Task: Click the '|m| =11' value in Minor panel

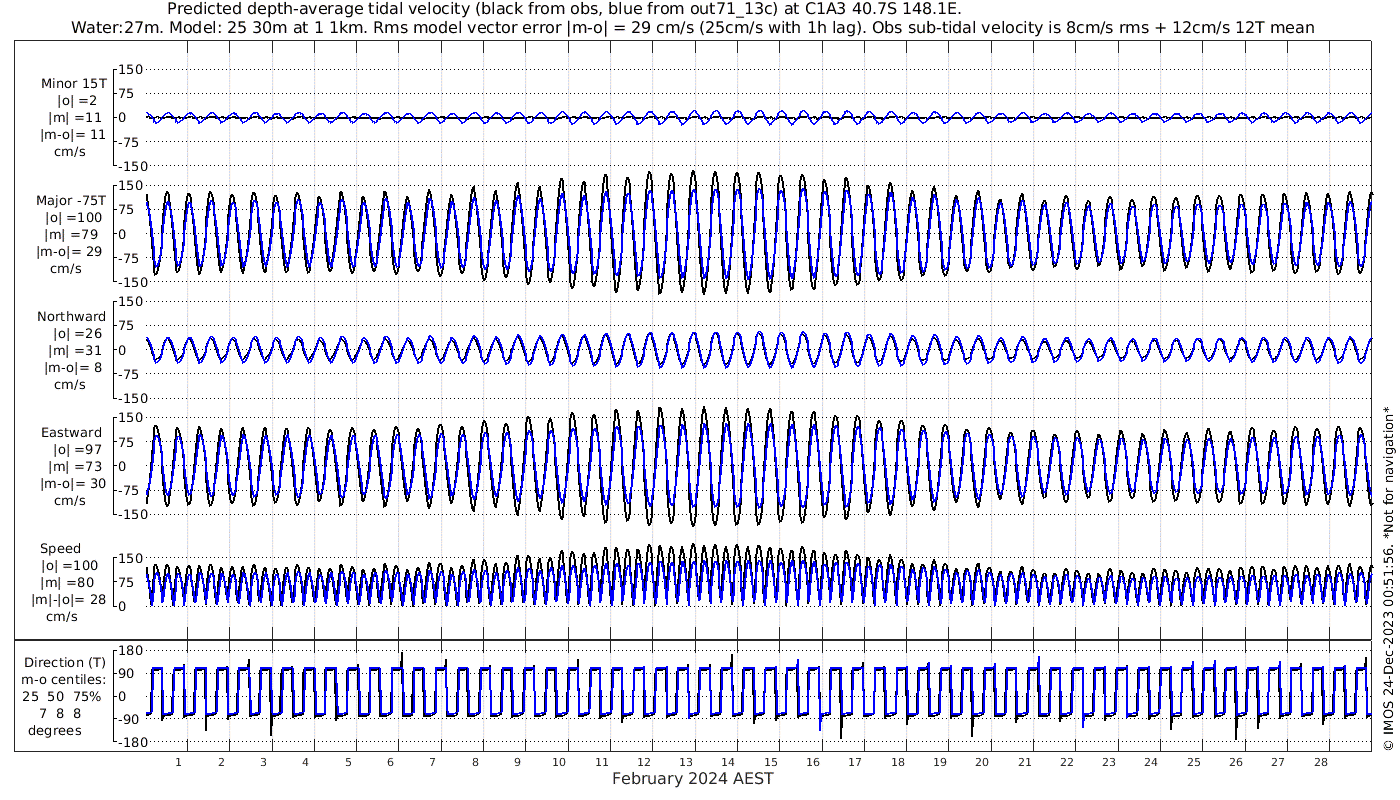Action: 75,117
